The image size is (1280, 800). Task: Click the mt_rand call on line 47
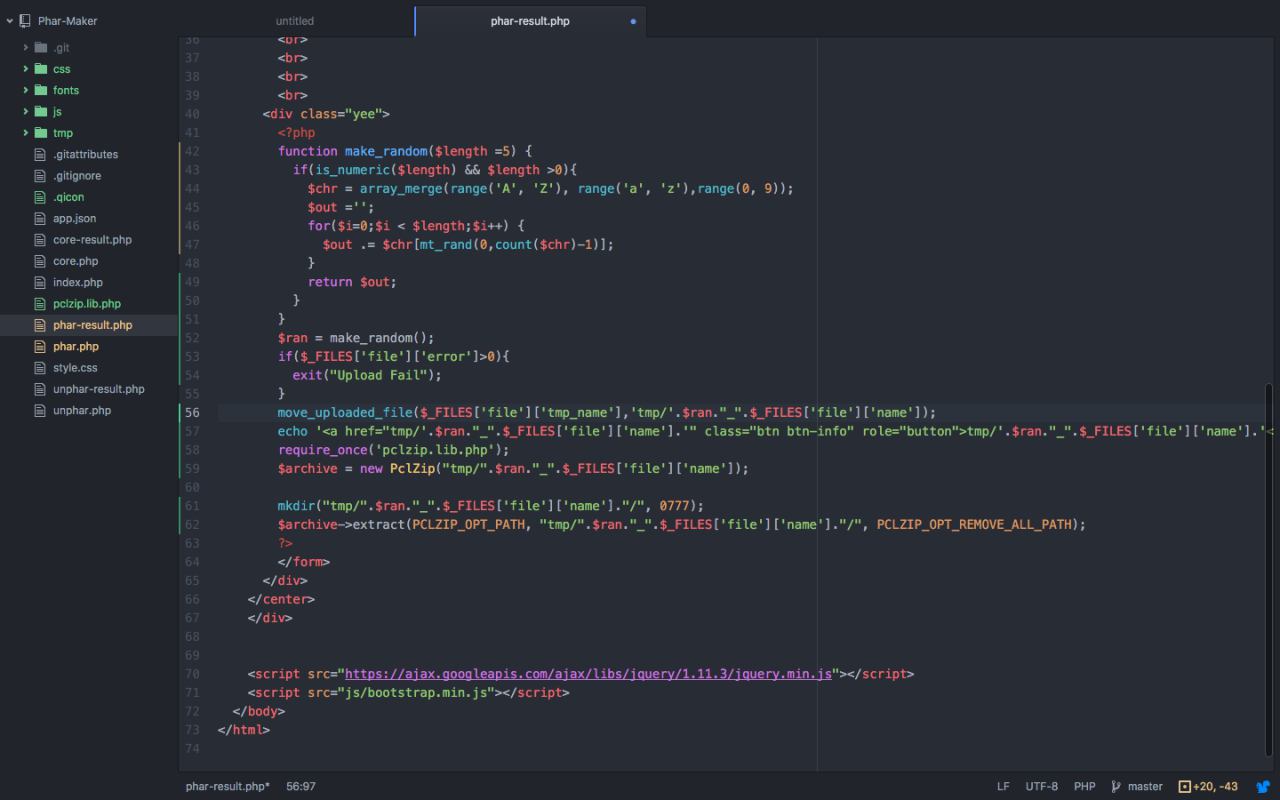(446, 244)
